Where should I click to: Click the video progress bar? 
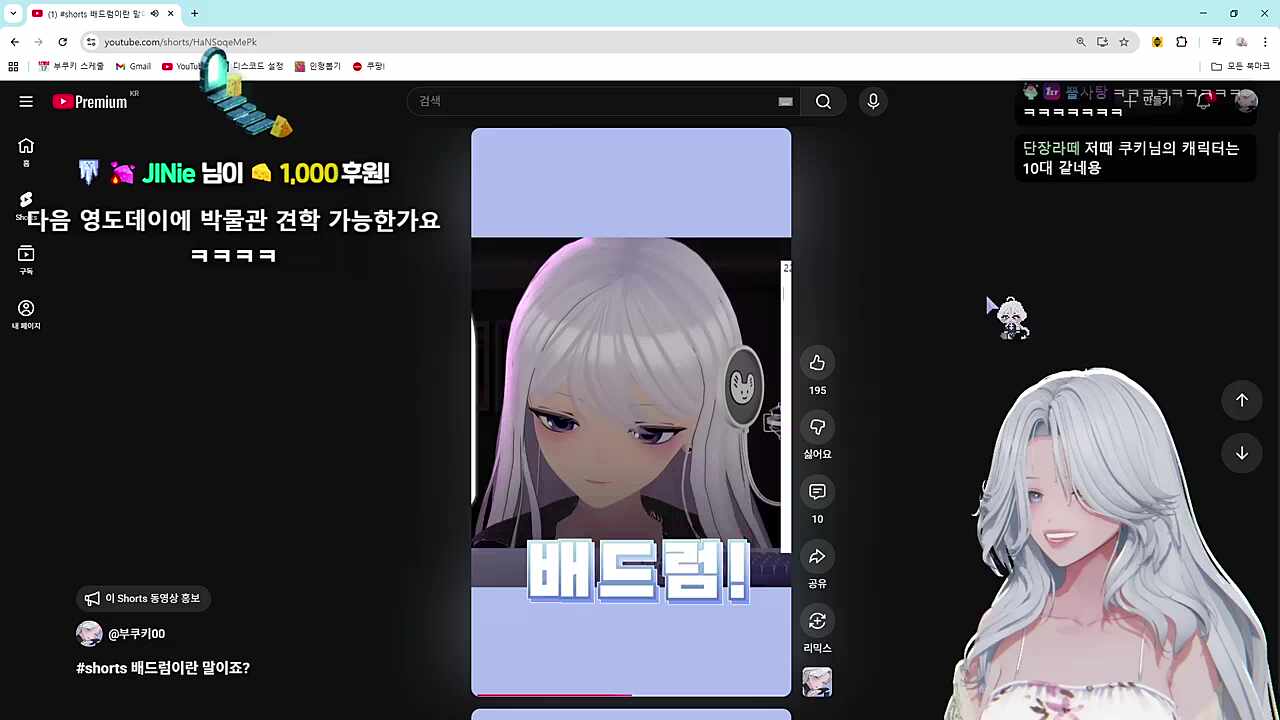click(x=630, y=692)
